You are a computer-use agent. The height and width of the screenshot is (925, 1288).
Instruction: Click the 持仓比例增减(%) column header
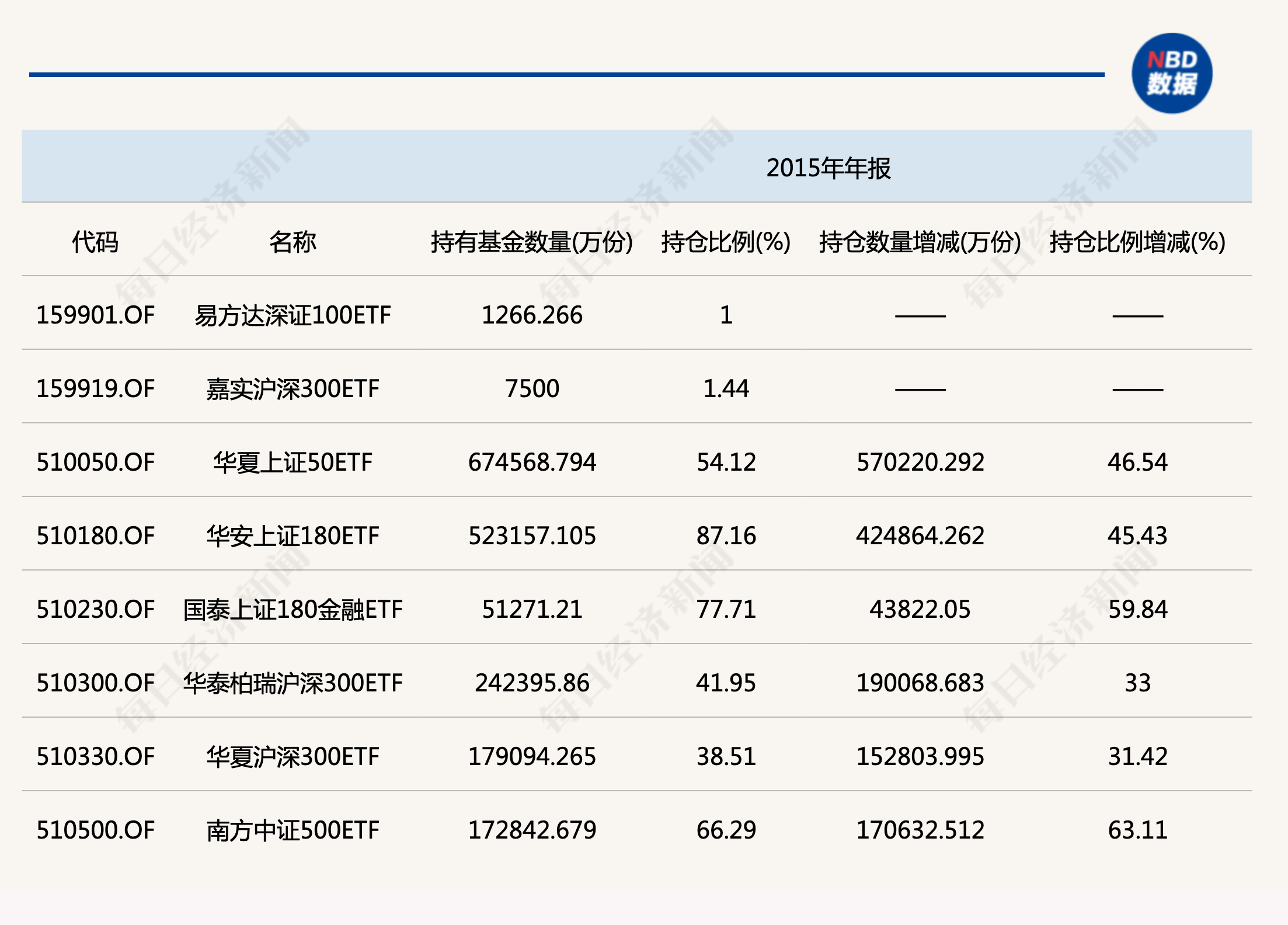(1137, 242)
